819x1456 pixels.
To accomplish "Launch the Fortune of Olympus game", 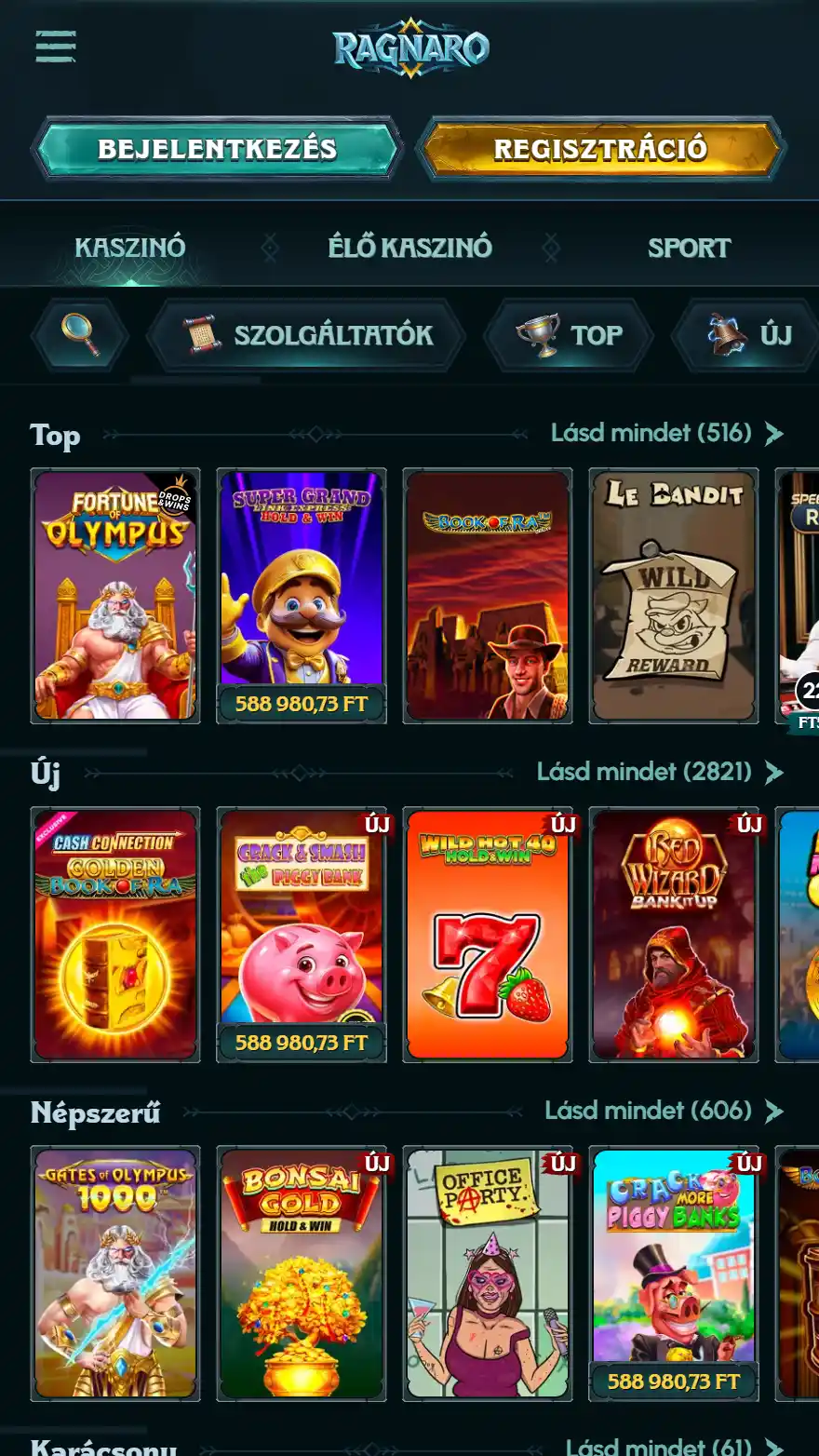I will tap(115, 596).
